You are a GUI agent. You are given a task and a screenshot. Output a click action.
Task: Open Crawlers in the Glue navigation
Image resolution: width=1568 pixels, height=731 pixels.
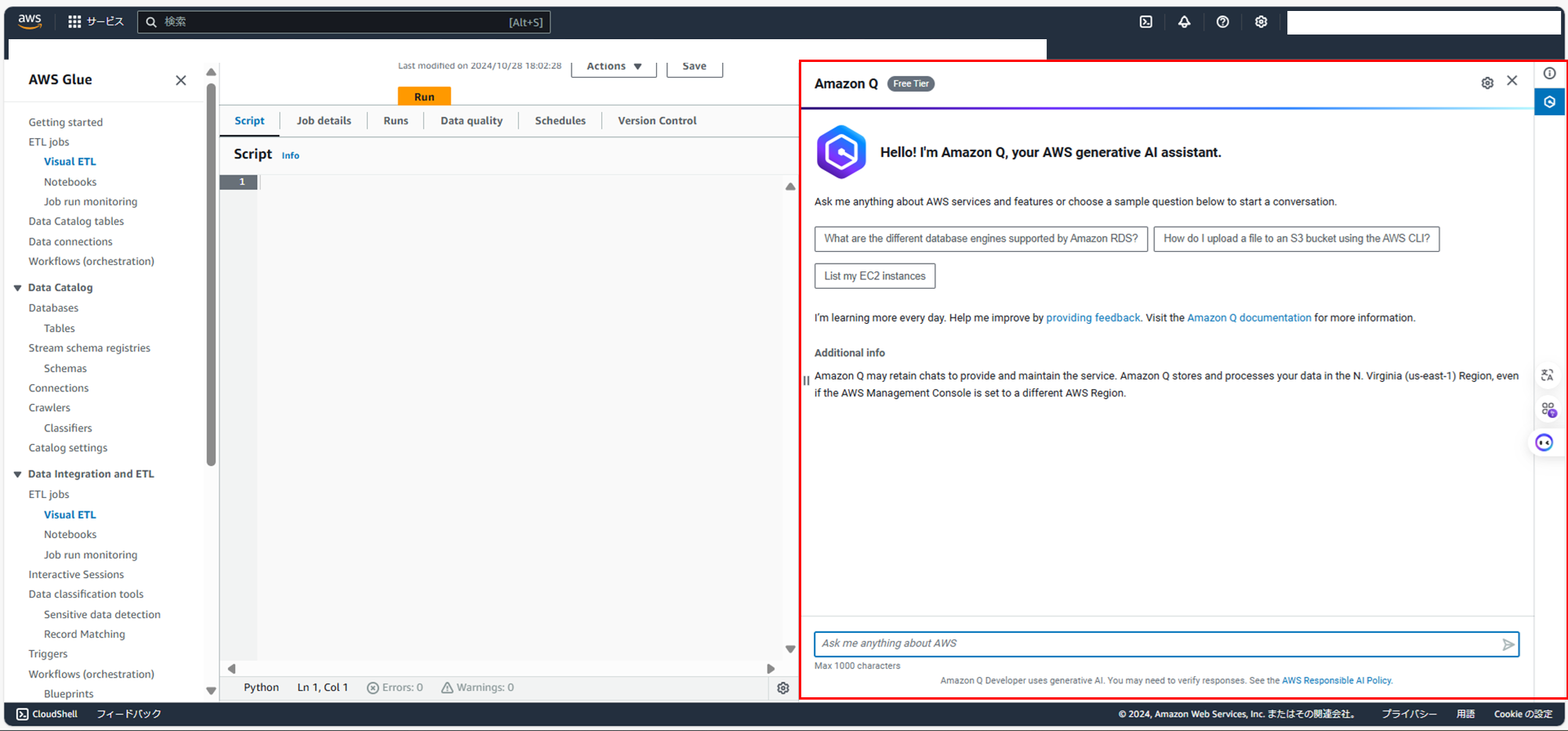click(x=49, y=408)
